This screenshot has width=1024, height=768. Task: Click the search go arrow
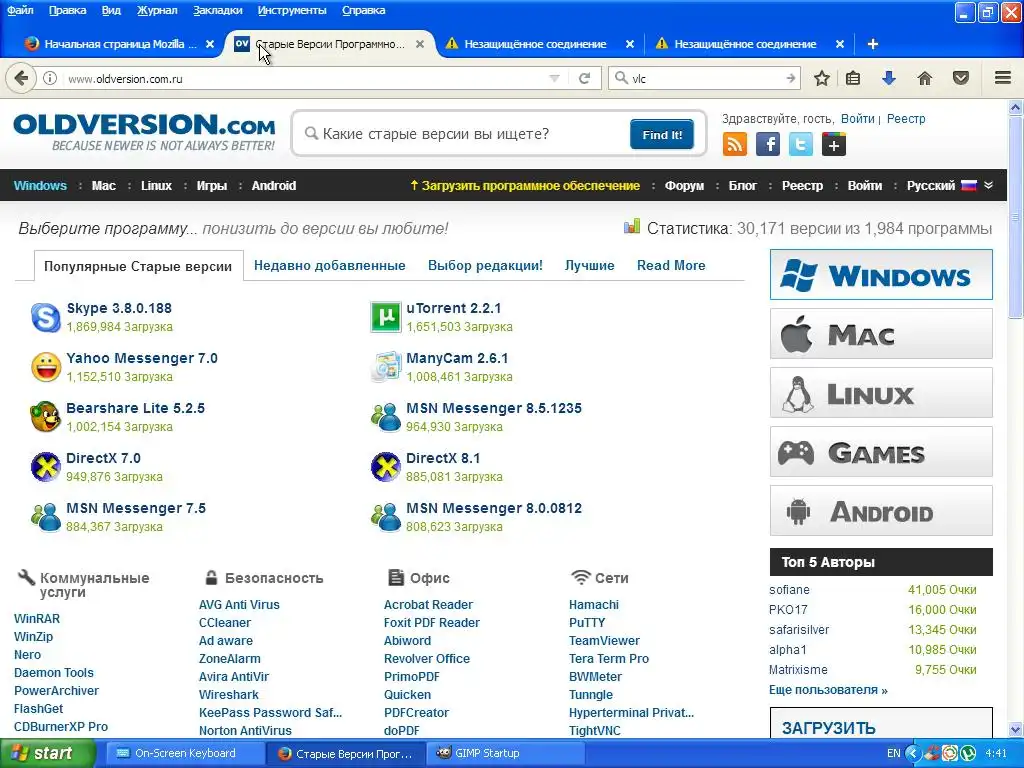(791, 78)
